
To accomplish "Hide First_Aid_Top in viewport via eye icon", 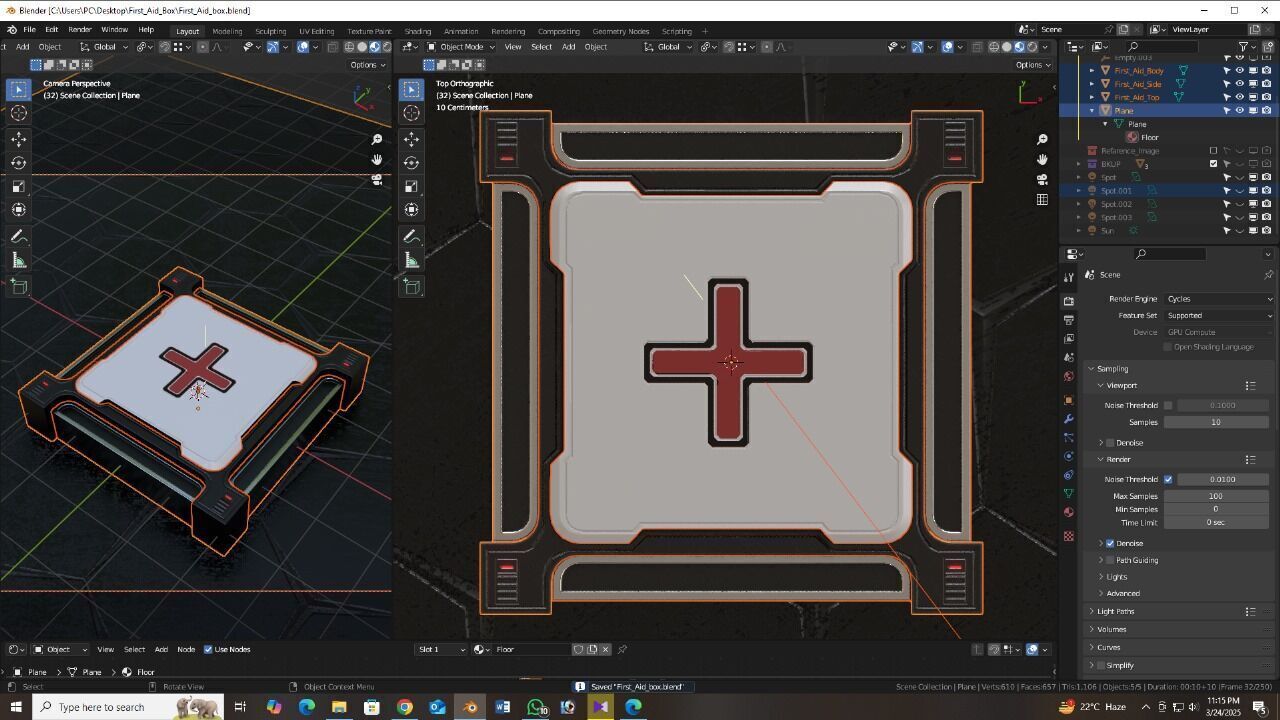I will [x=1239, y=97].
